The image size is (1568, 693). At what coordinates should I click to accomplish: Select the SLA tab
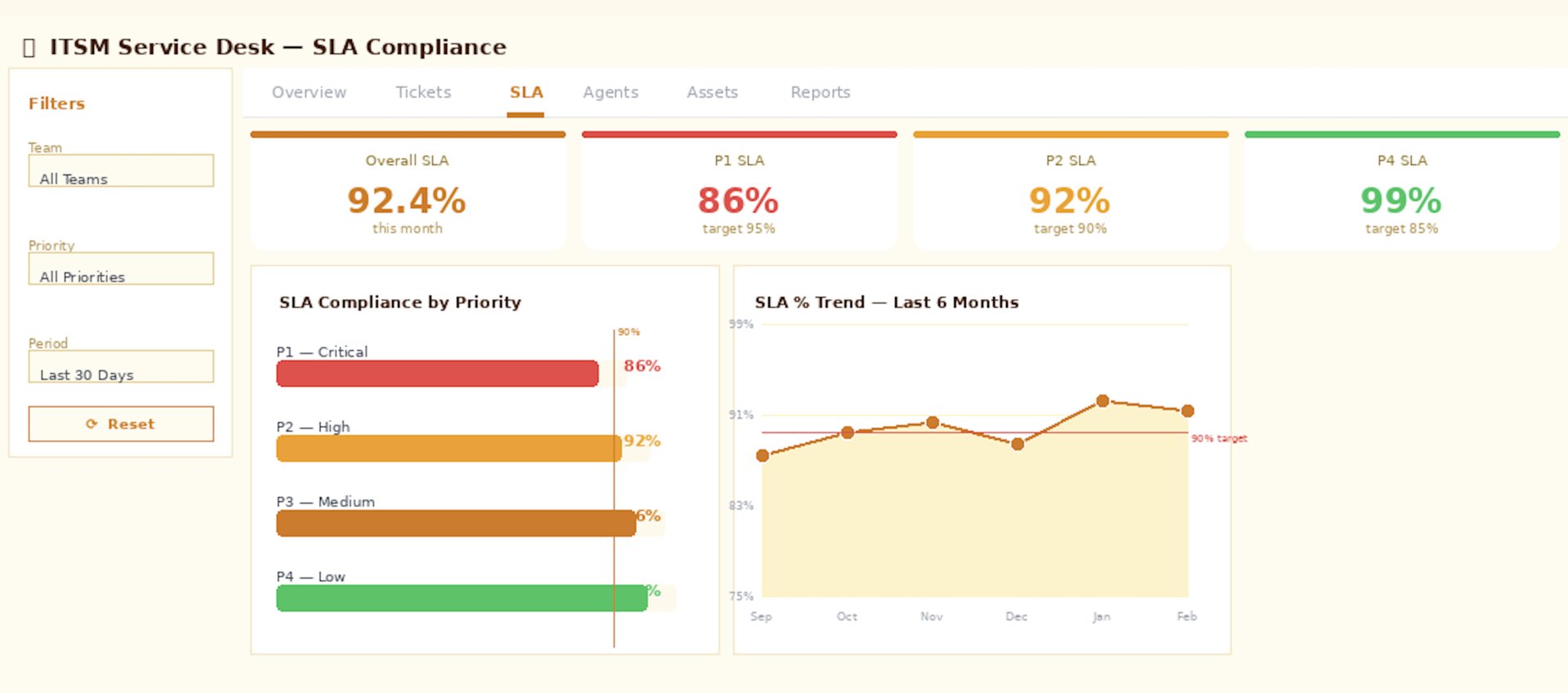click(x=526, y=92)
